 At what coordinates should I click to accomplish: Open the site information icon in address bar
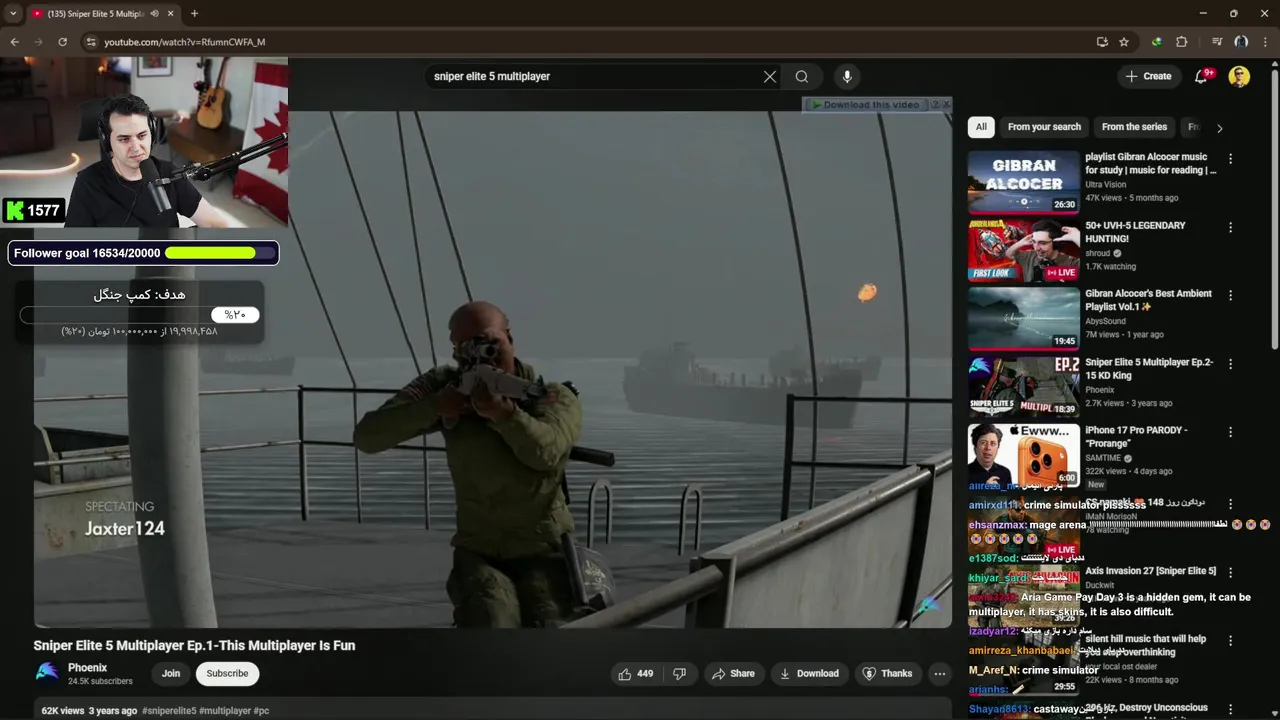coord(91,42)
